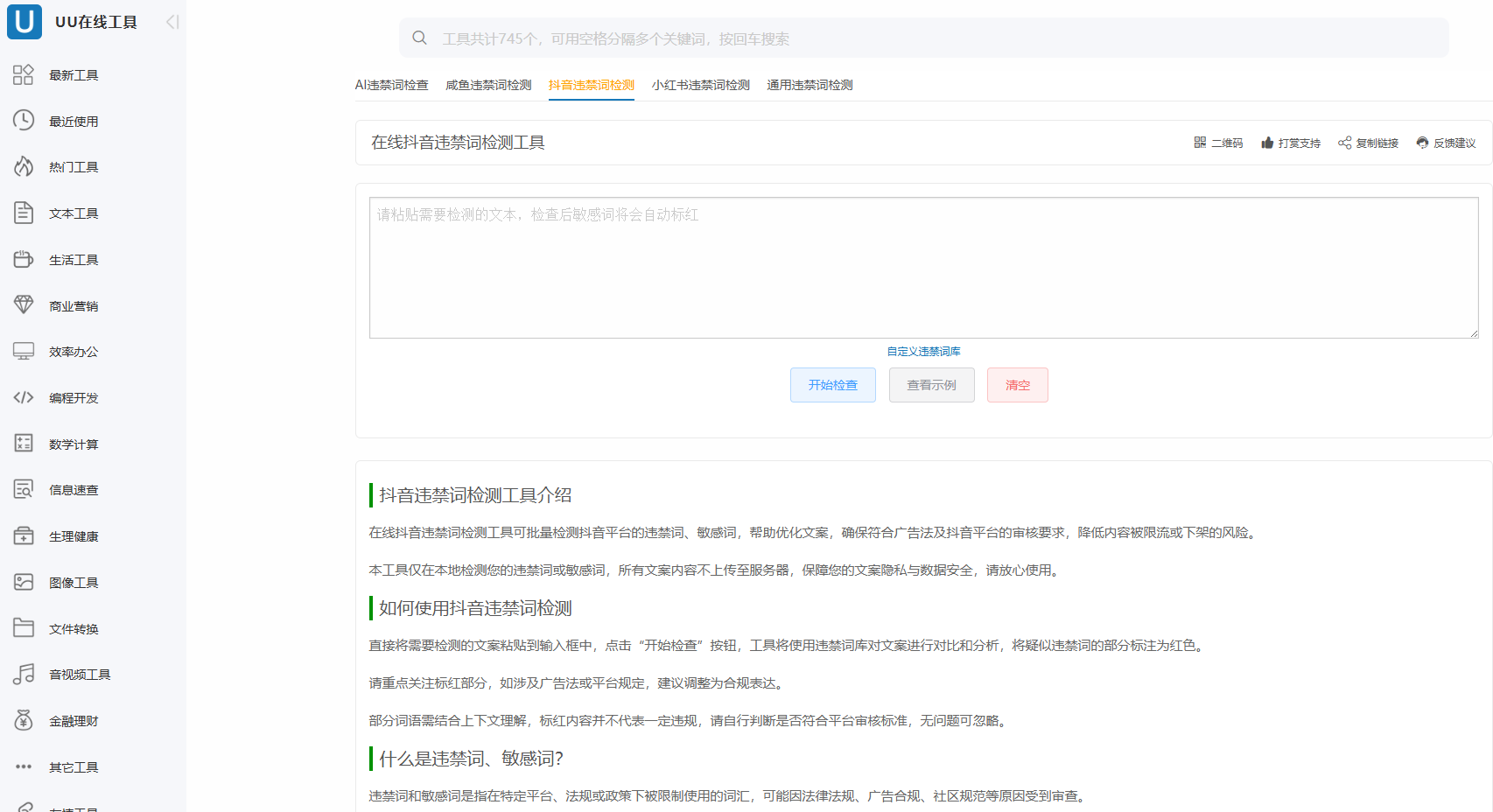Screen dimensions: 1493x812
Task: Click the 二维码 text label
Action: pos(1227,143)
